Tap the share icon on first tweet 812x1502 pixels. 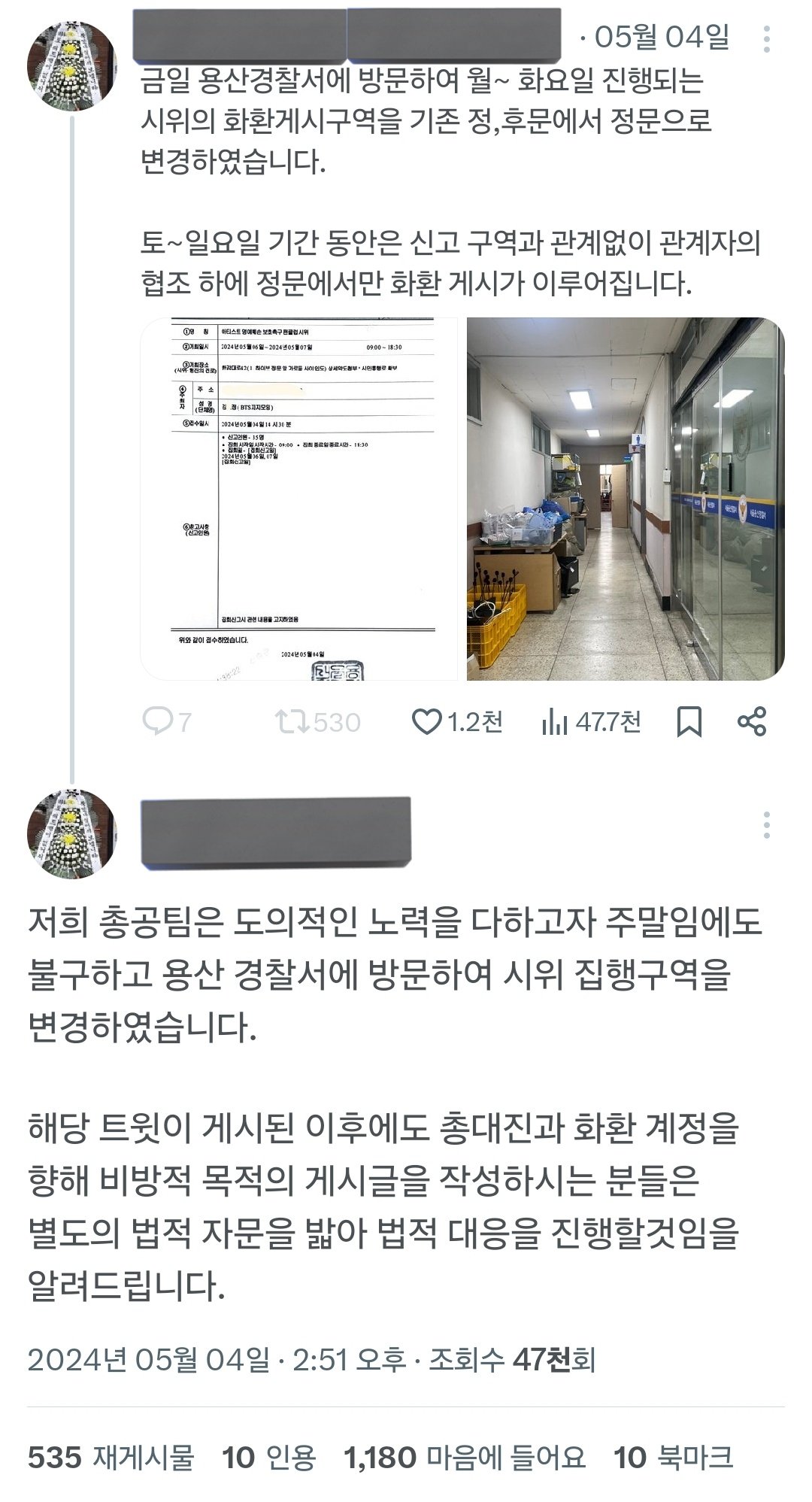coord(752,721)
